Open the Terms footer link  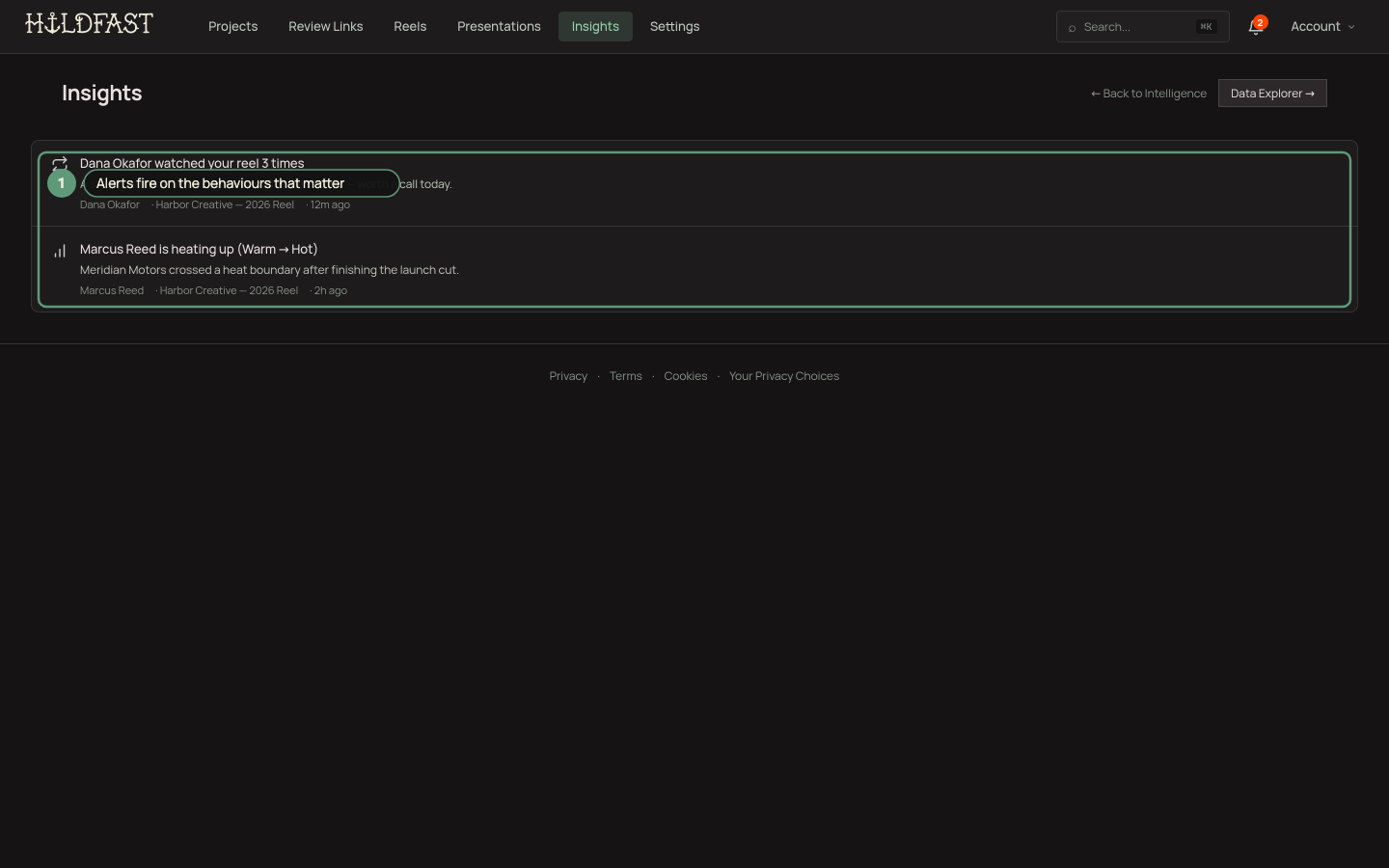[626, 376]
